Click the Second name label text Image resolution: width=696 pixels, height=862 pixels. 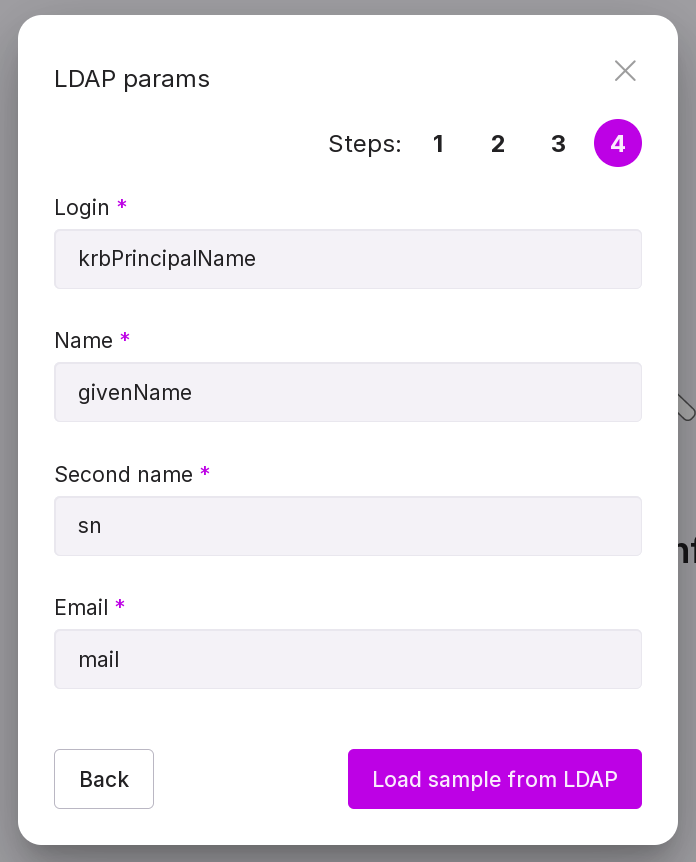coord(124,474)
